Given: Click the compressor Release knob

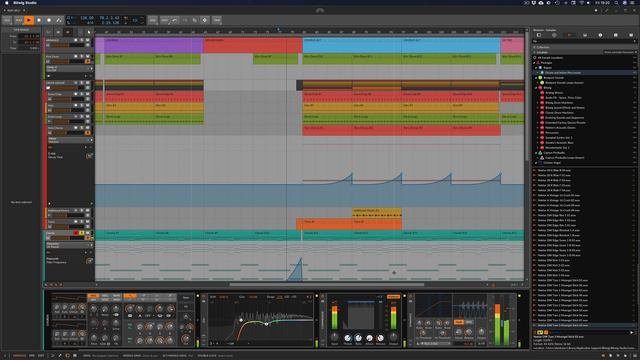Looking at the screenshot, I should 380,338.
